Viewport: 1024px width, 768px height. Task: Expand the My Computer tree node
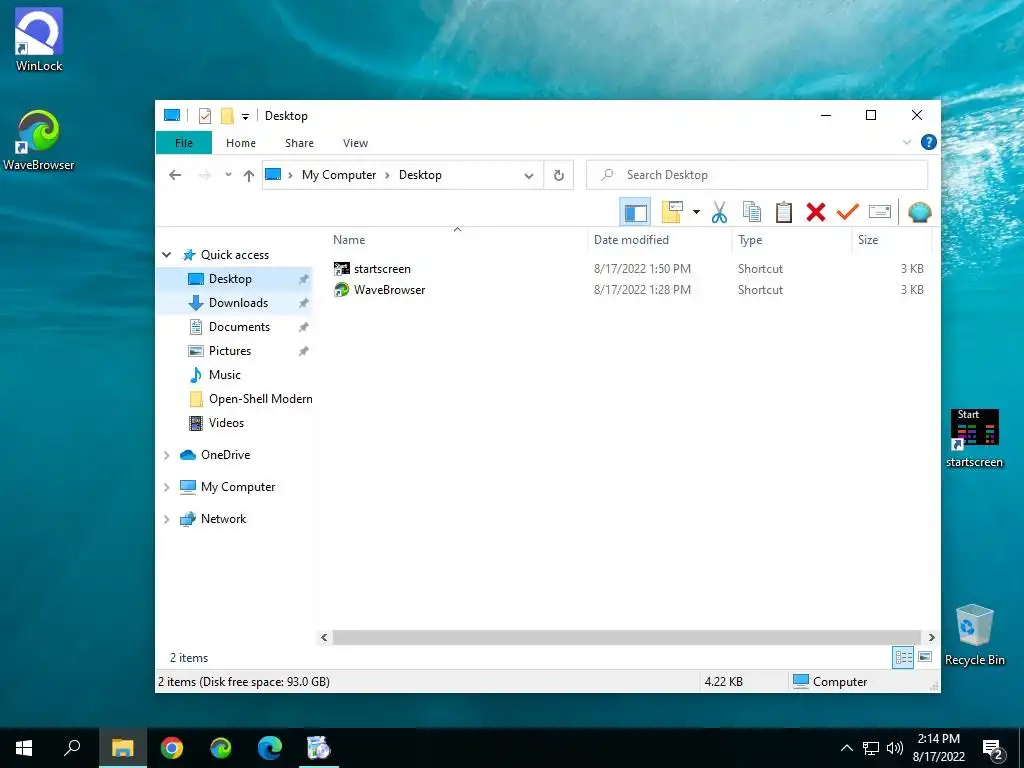point(167,487)
